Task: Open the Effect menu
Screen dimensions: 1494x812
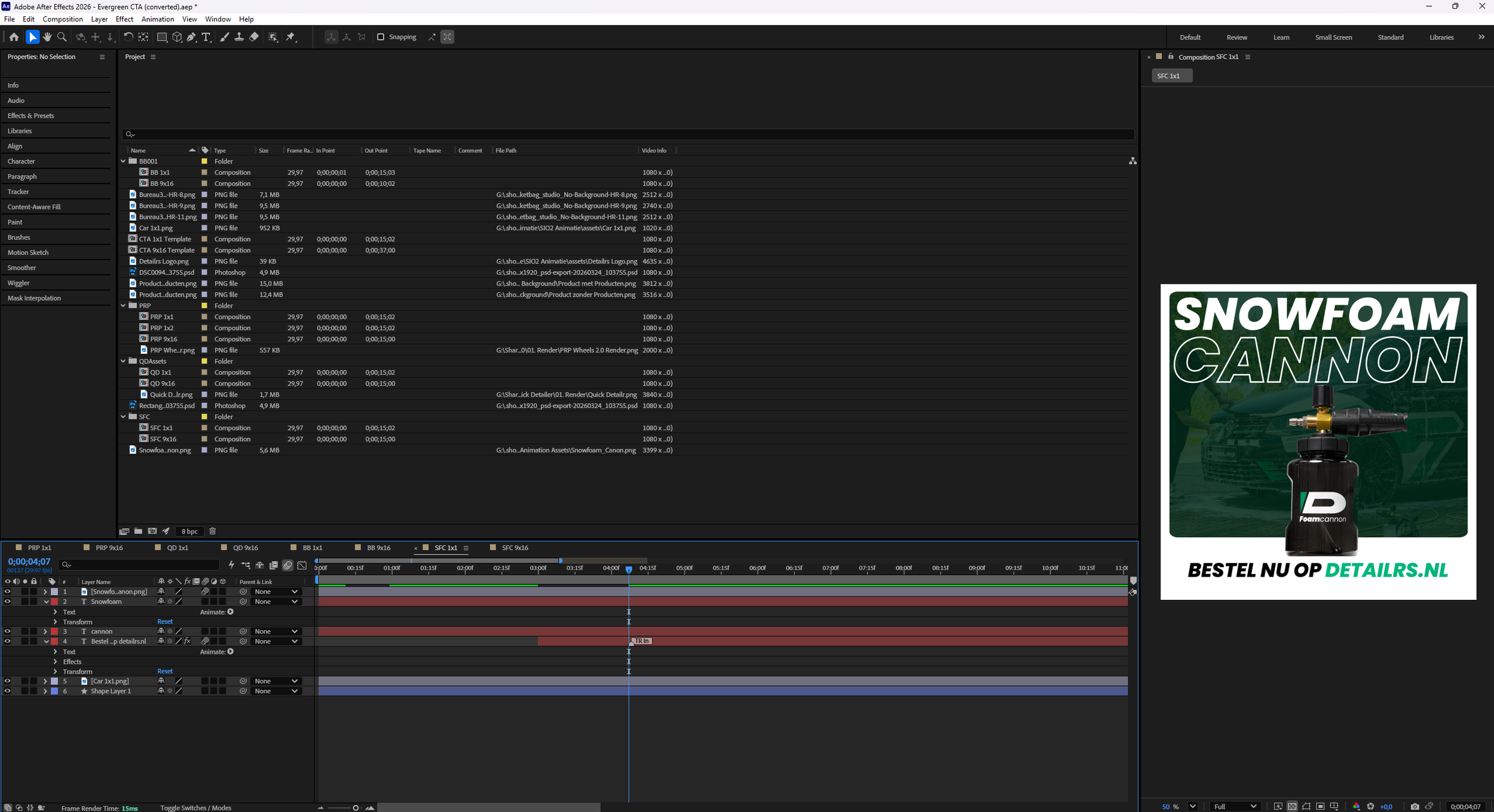Action: (124, 19)
